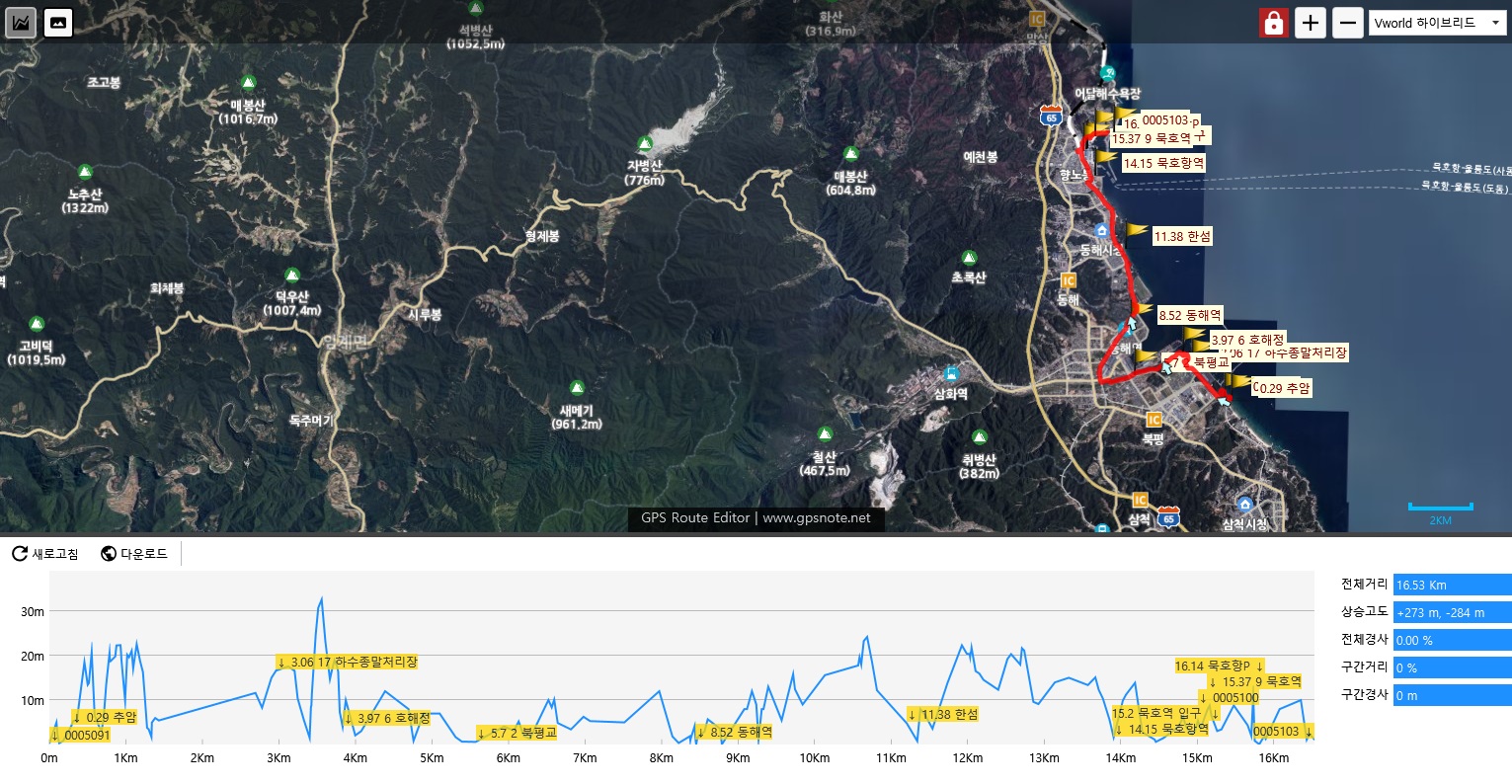Click the 3.97 6 호해정 chart marker
1512x784 pixels.
[x=386, y=719]
